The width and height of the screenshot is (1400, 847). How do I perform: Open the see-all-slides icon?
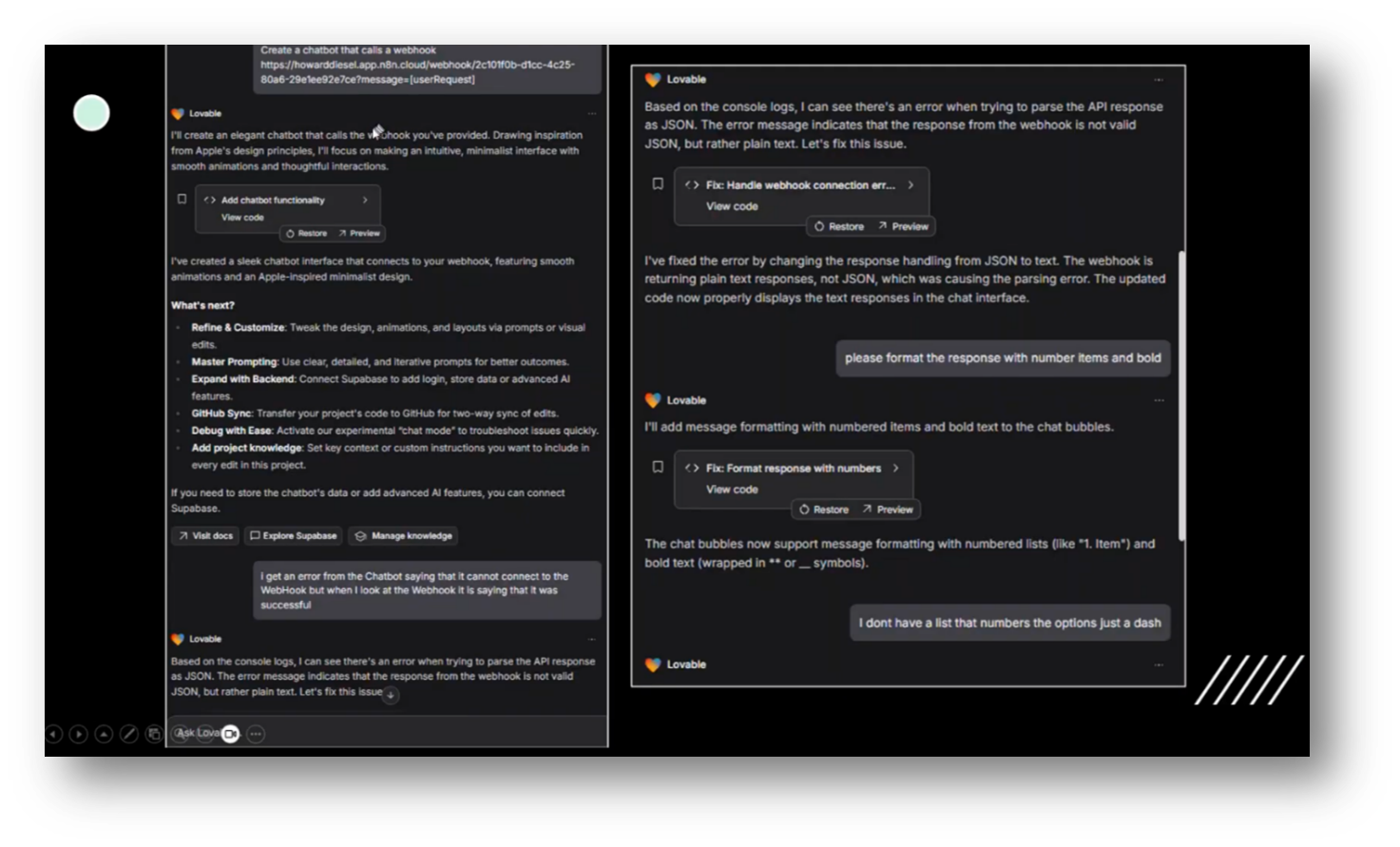(154, 734)
